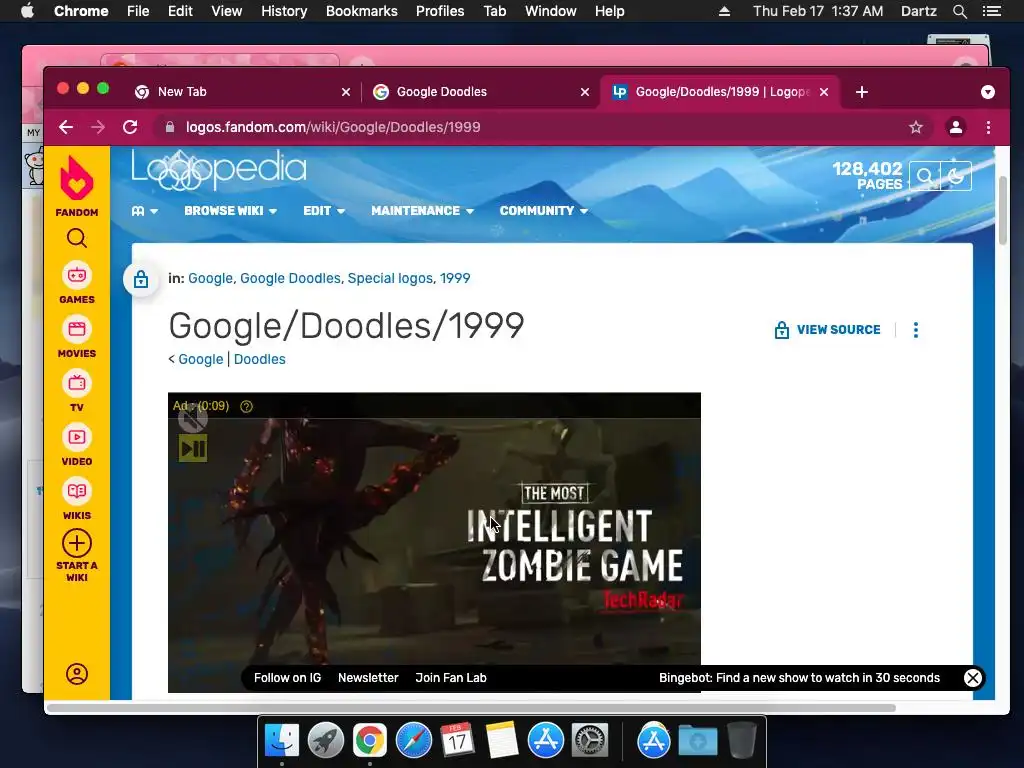The width and height of the screenshot is (1024, 768).
Task: Click the Logopedia wiki logo
Action: [219, 170]
